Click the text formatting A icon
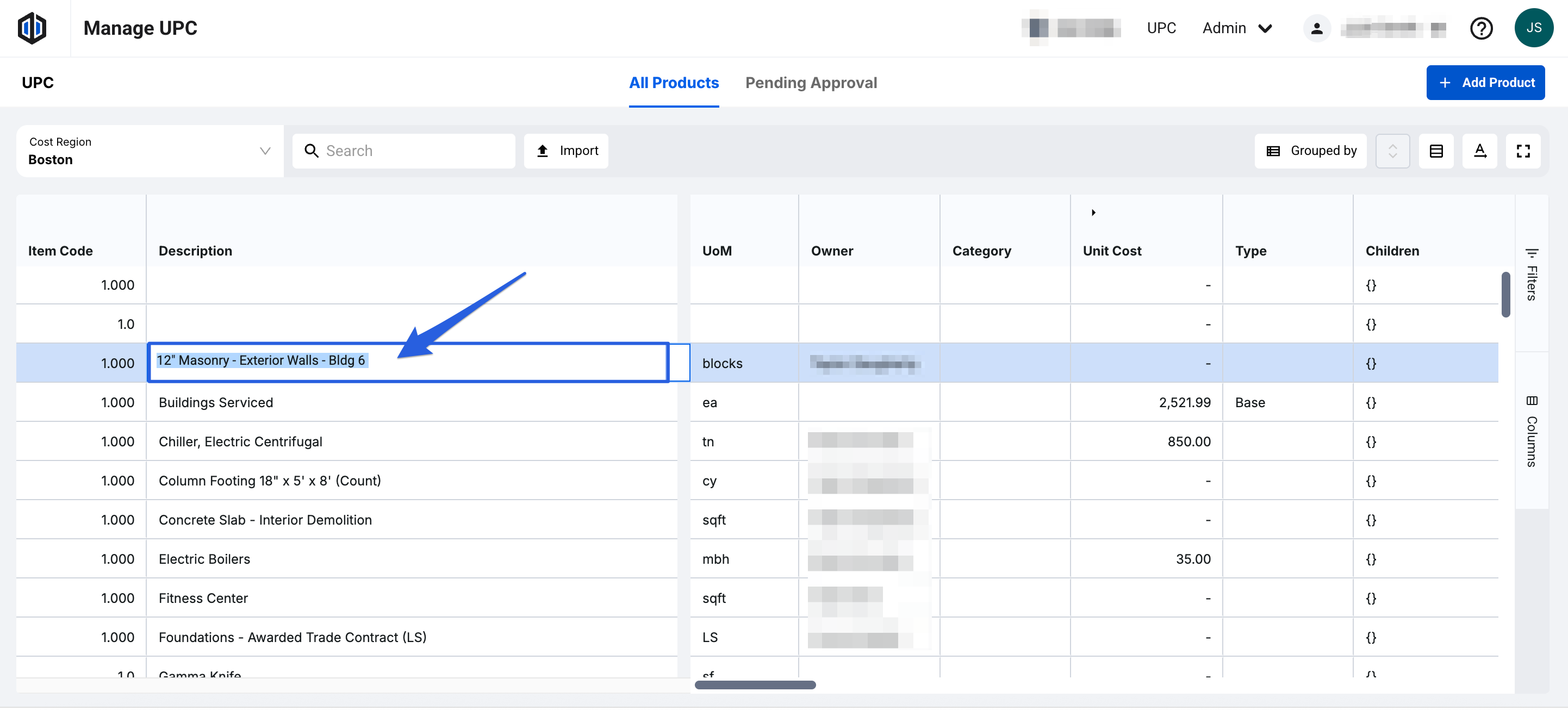 coord(1480,151)
